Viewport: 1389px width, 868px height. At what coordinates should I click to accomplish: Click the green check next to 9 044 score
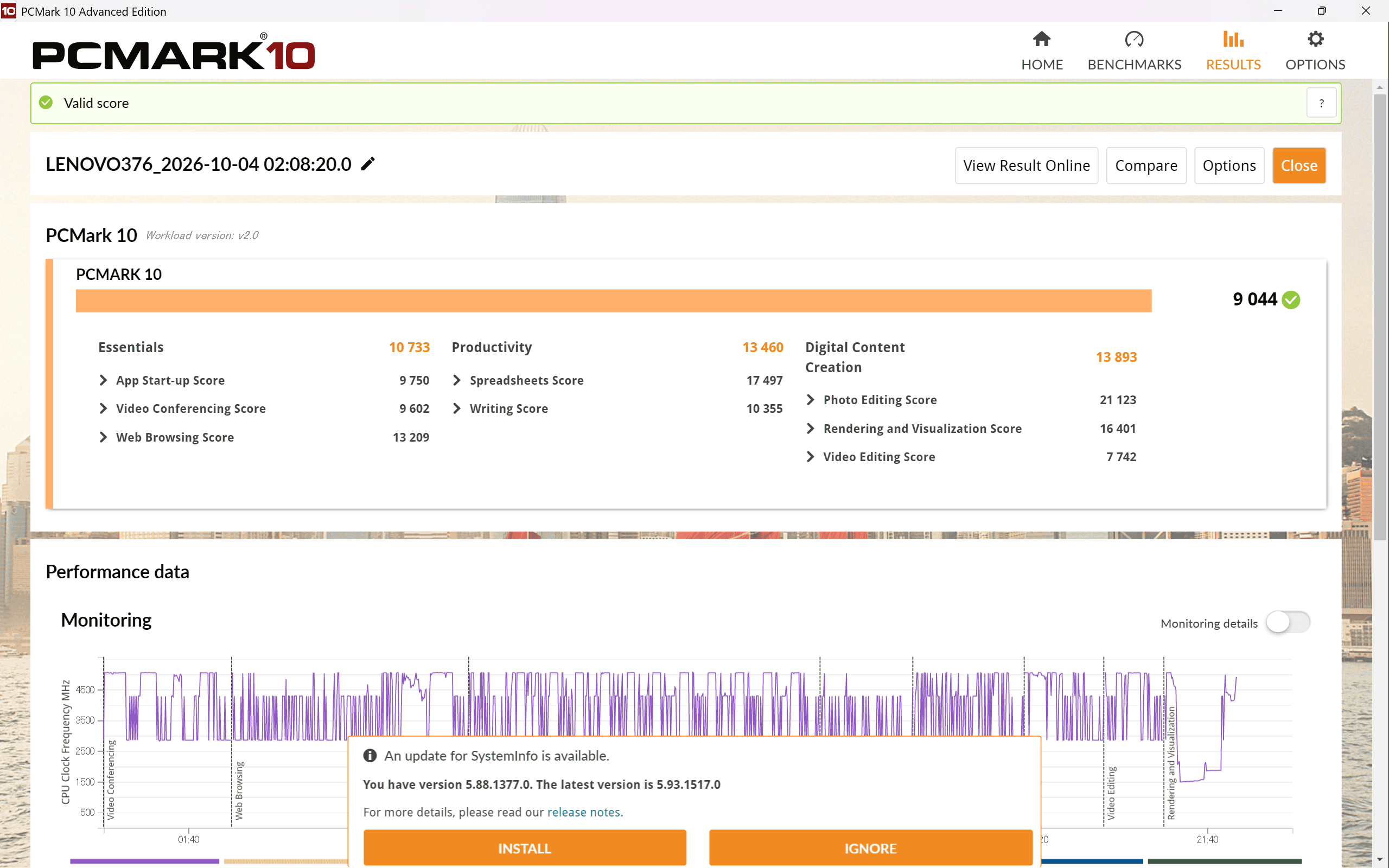point(1291,299)
